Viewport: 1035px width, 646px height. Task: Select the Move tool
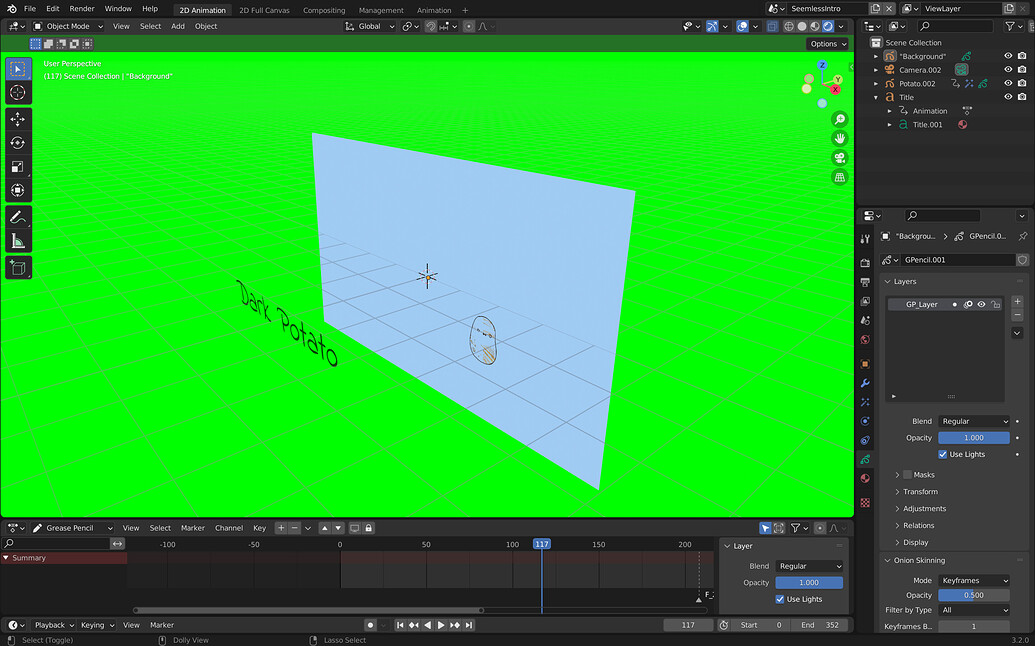pos(16,118)
